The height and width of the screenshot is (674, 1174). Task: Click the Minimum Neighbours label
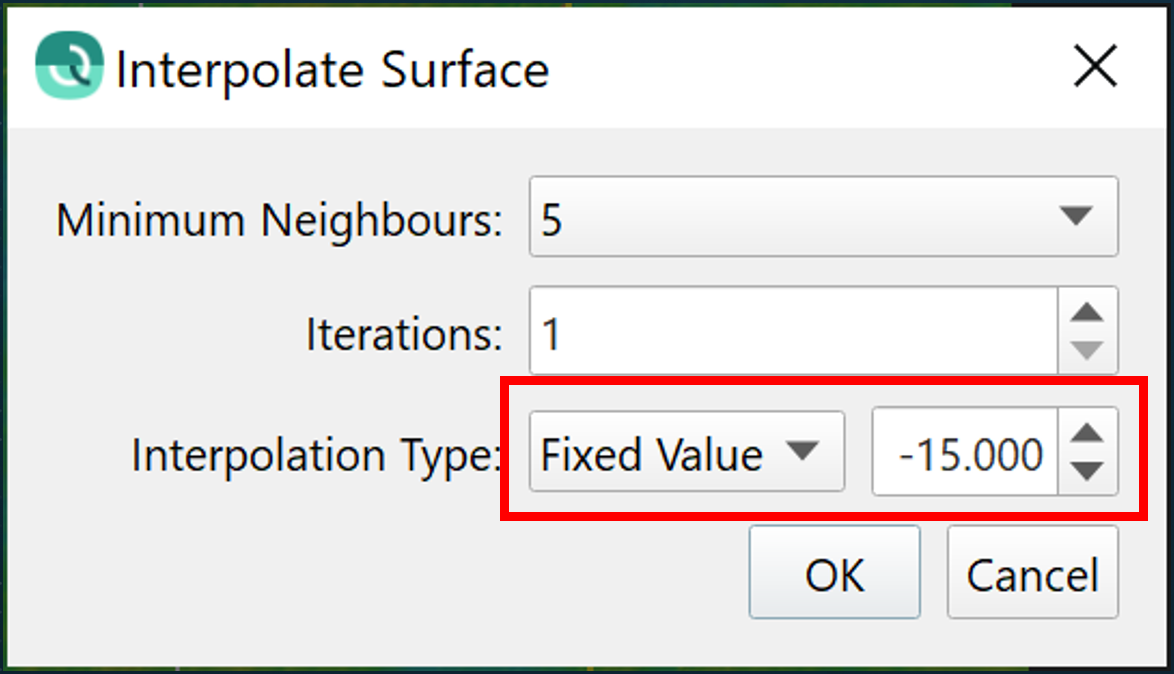point(278,220)
